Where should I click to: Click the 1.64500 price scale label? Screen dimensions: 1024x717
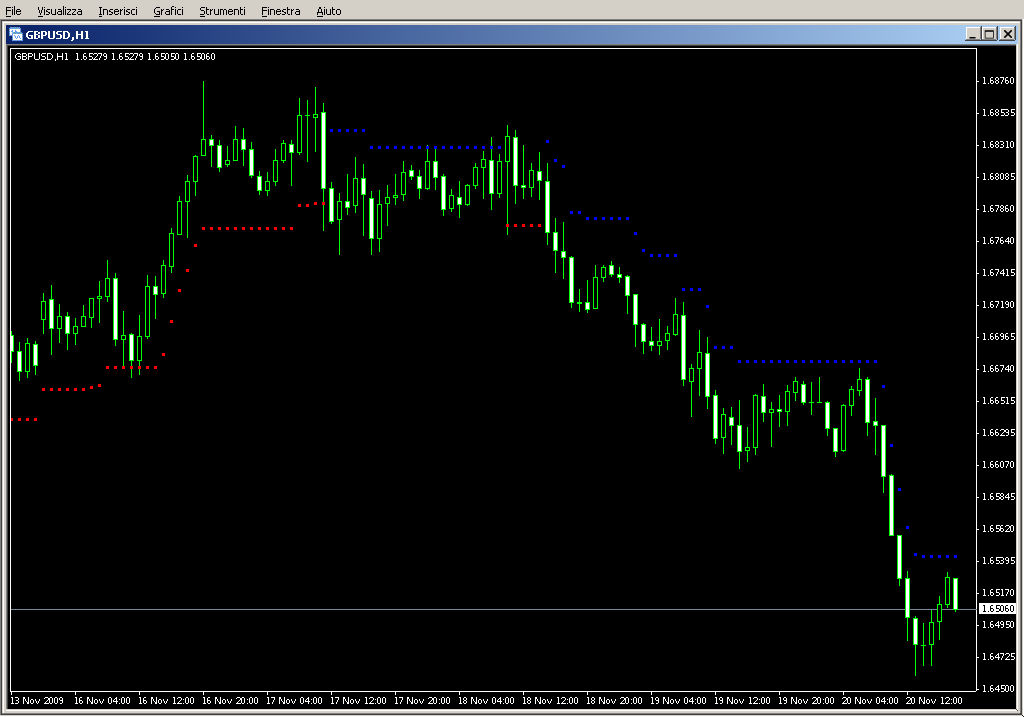click(999, 688)
